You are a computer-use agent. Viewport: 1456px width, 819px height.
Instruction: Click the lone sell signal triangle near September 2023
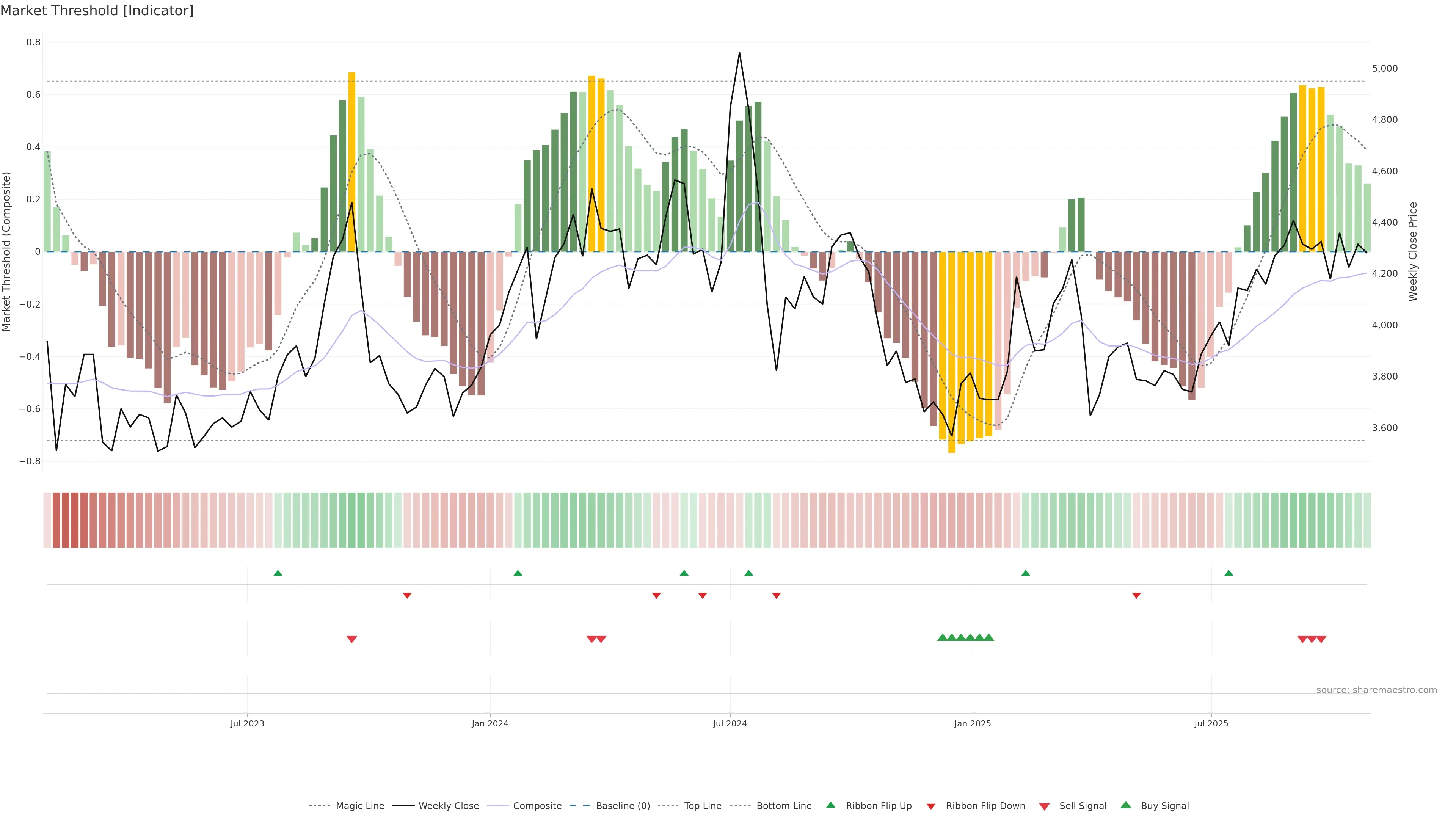pyautogui.click(x=351, y=639)
